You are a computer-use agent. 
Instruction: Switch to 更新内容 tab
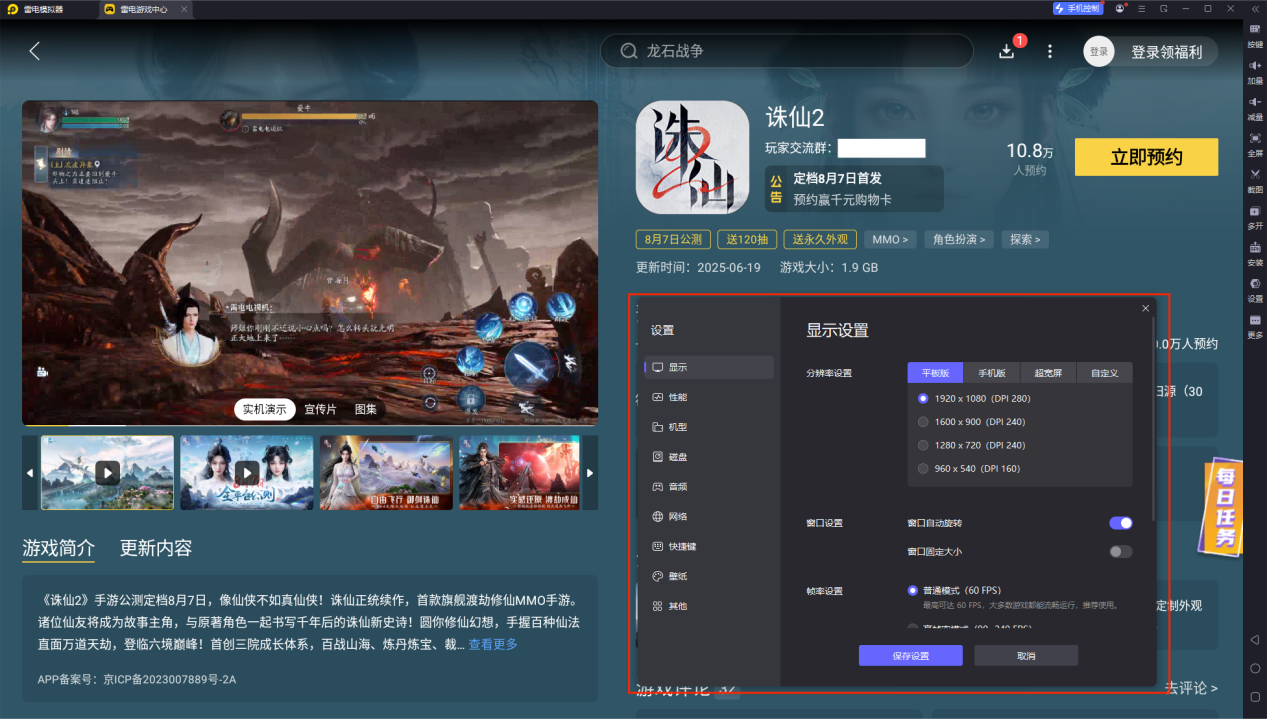coord(156,548)
